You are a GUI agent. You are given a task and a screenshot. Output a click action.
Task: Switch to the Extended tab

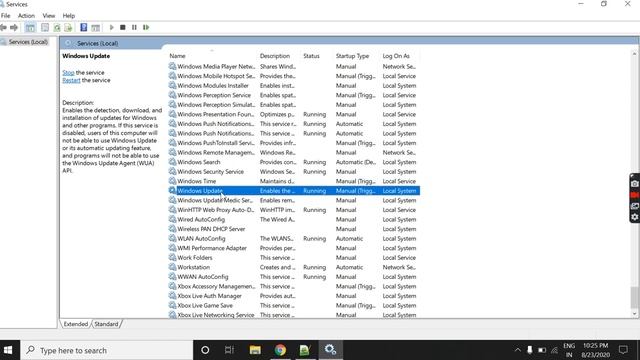[x=76, y=324]
